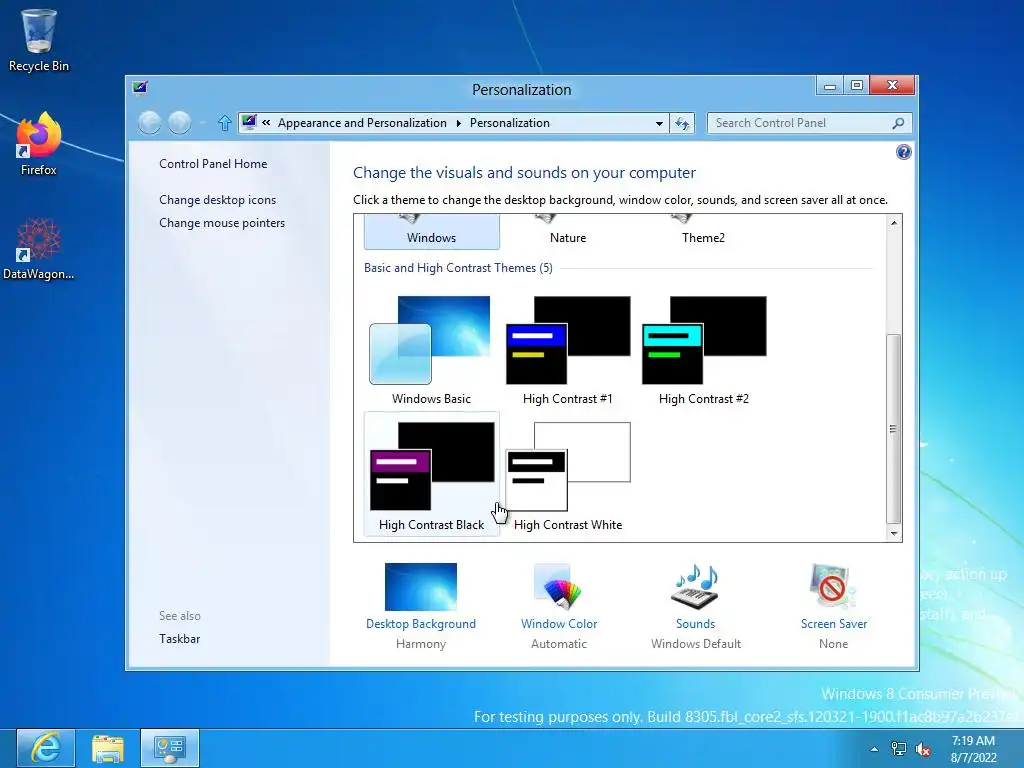Open the Sounds icon
The height and width of the screenshot is (768, 1024).
[x=696, y=586]
